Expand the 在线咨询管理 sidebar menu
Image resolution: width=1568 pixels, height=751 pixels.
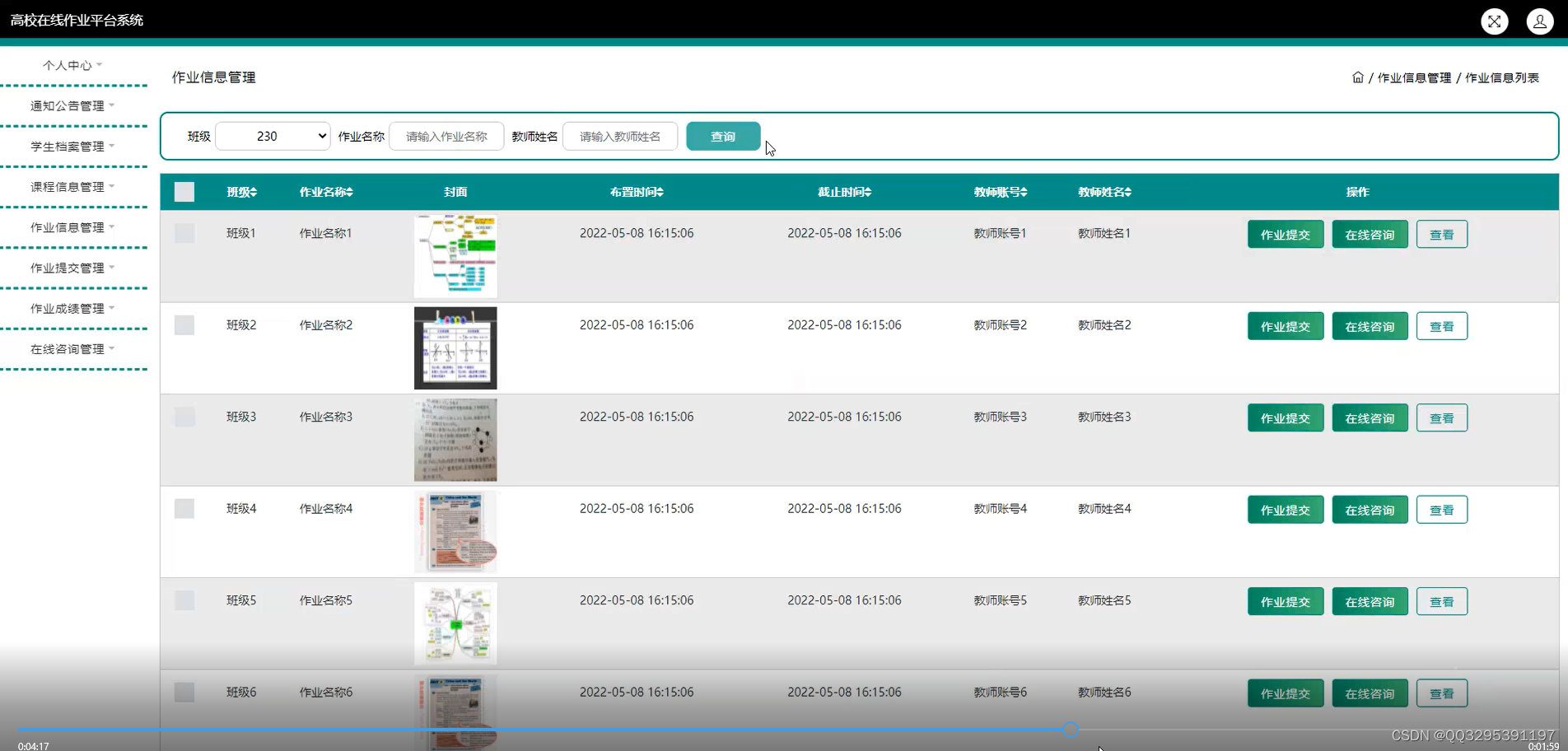point(73,349)
